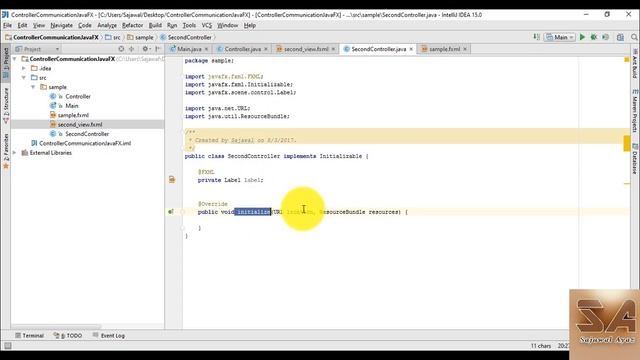This screenshot has width=640, height=360.
Task: Close the Controller.java tab
Action: pos(266,49)
